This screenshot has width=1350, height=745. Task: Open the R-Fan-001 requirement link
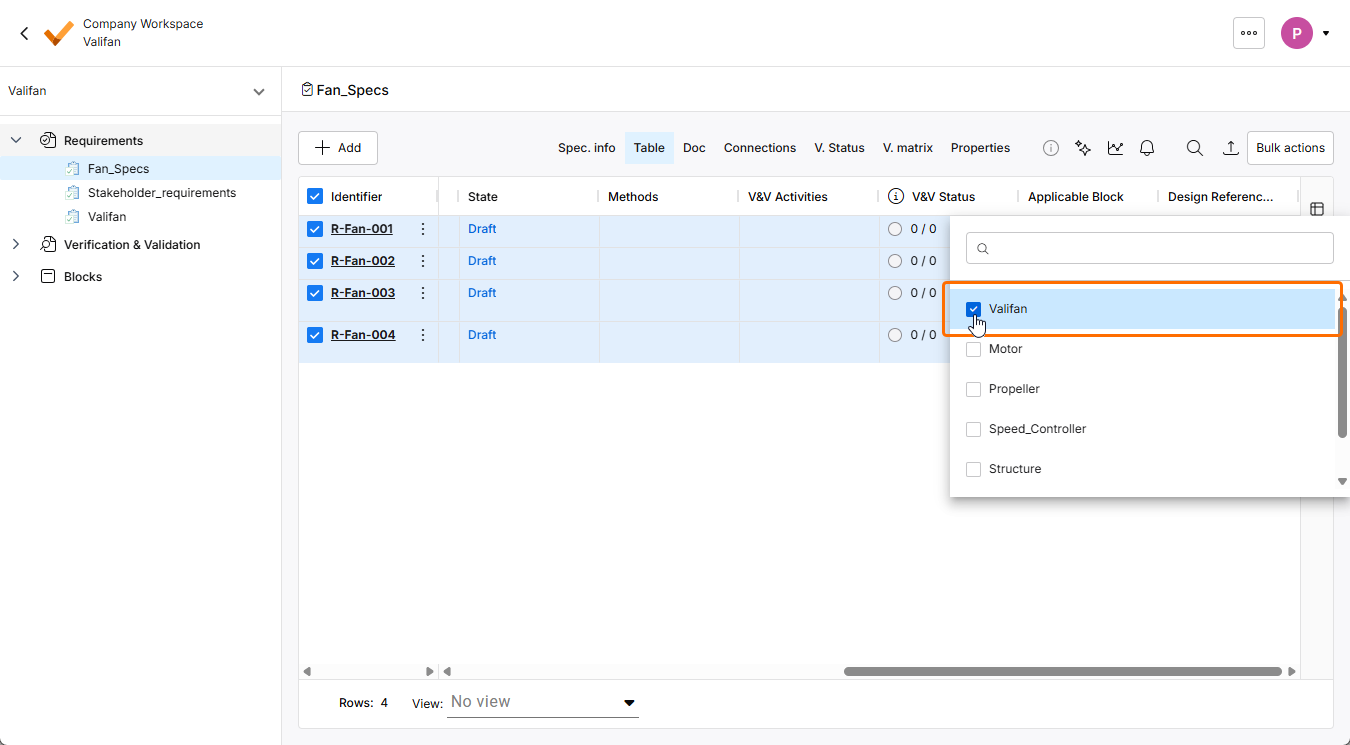point(362,229)
